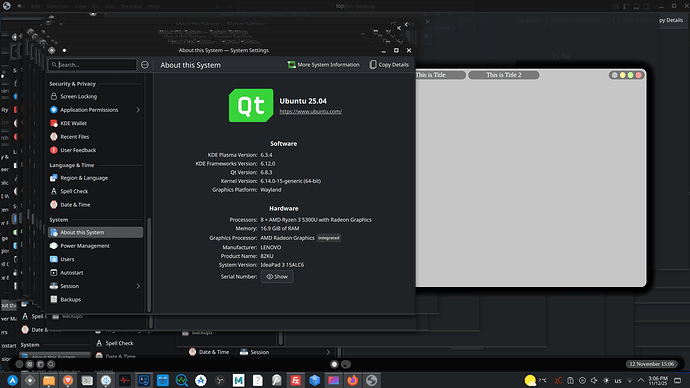Click the red circle button in gray window
The height and width of the screenshot is (388, 690).
pyautogui.click(x=639, y=75)
